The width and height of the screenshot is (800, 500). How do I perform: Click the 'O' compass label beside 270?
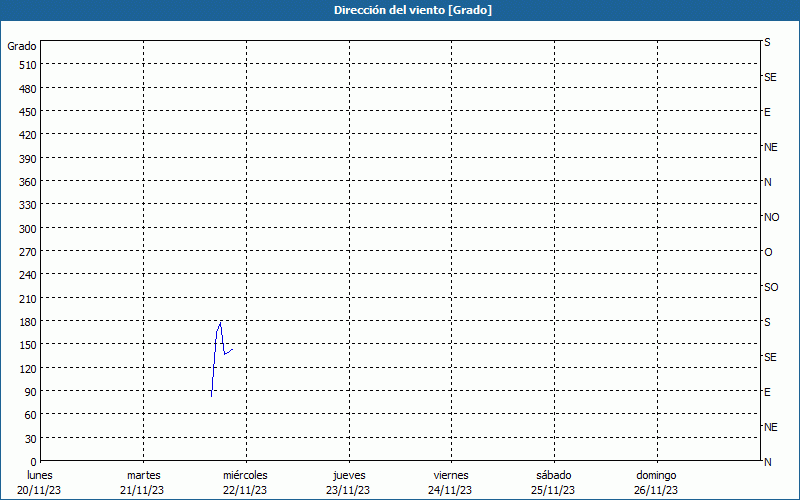(x=768, y=252)
